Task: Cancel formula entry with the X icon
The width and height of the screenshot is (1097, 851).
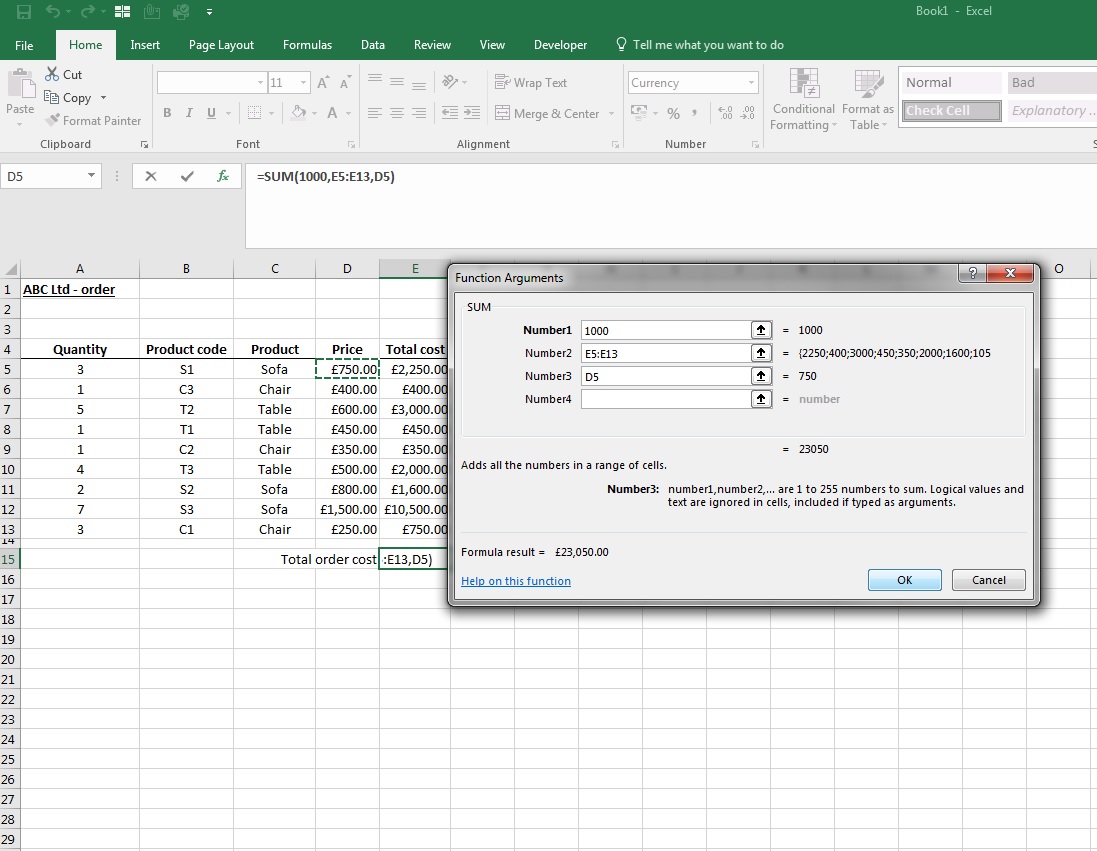Action: 150,176
